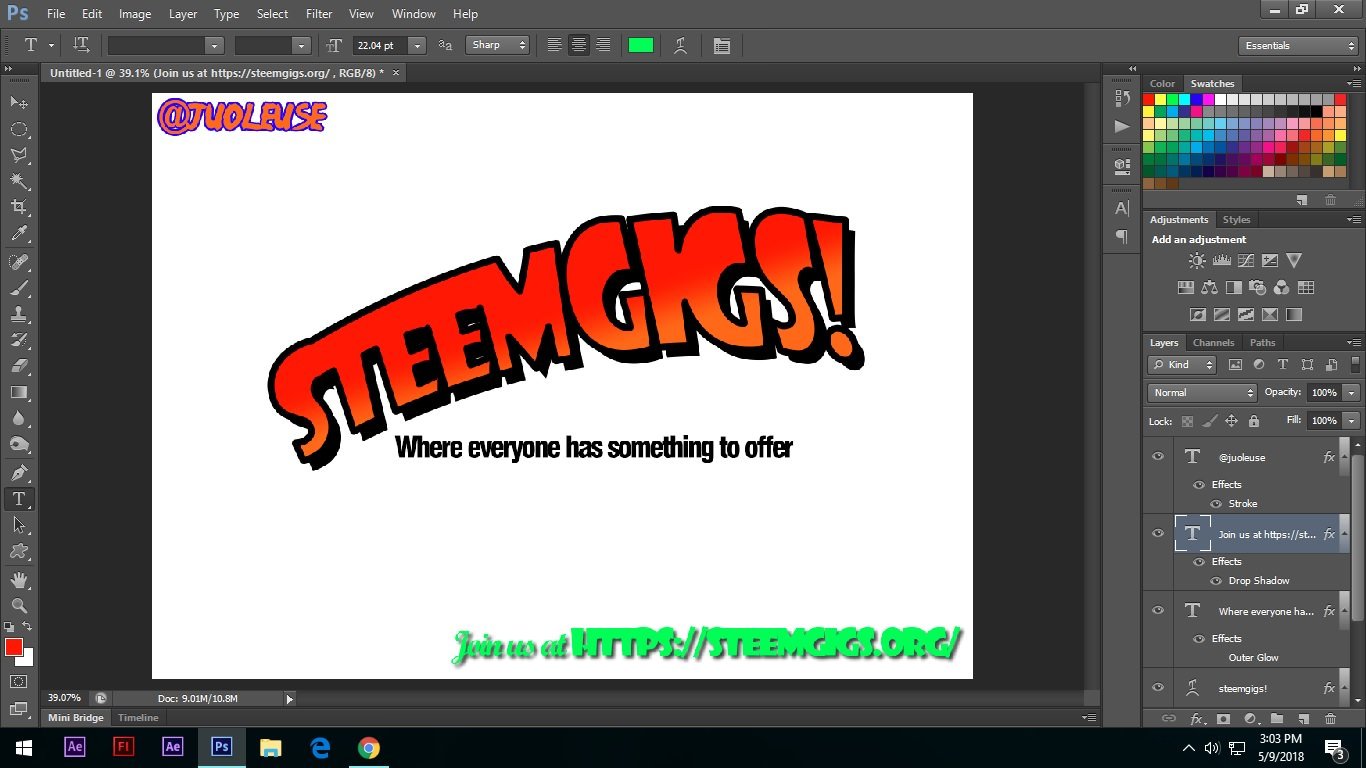Select the Brush tool
The width and height of the screenshot is (1366, 768).
pos(19,288)
